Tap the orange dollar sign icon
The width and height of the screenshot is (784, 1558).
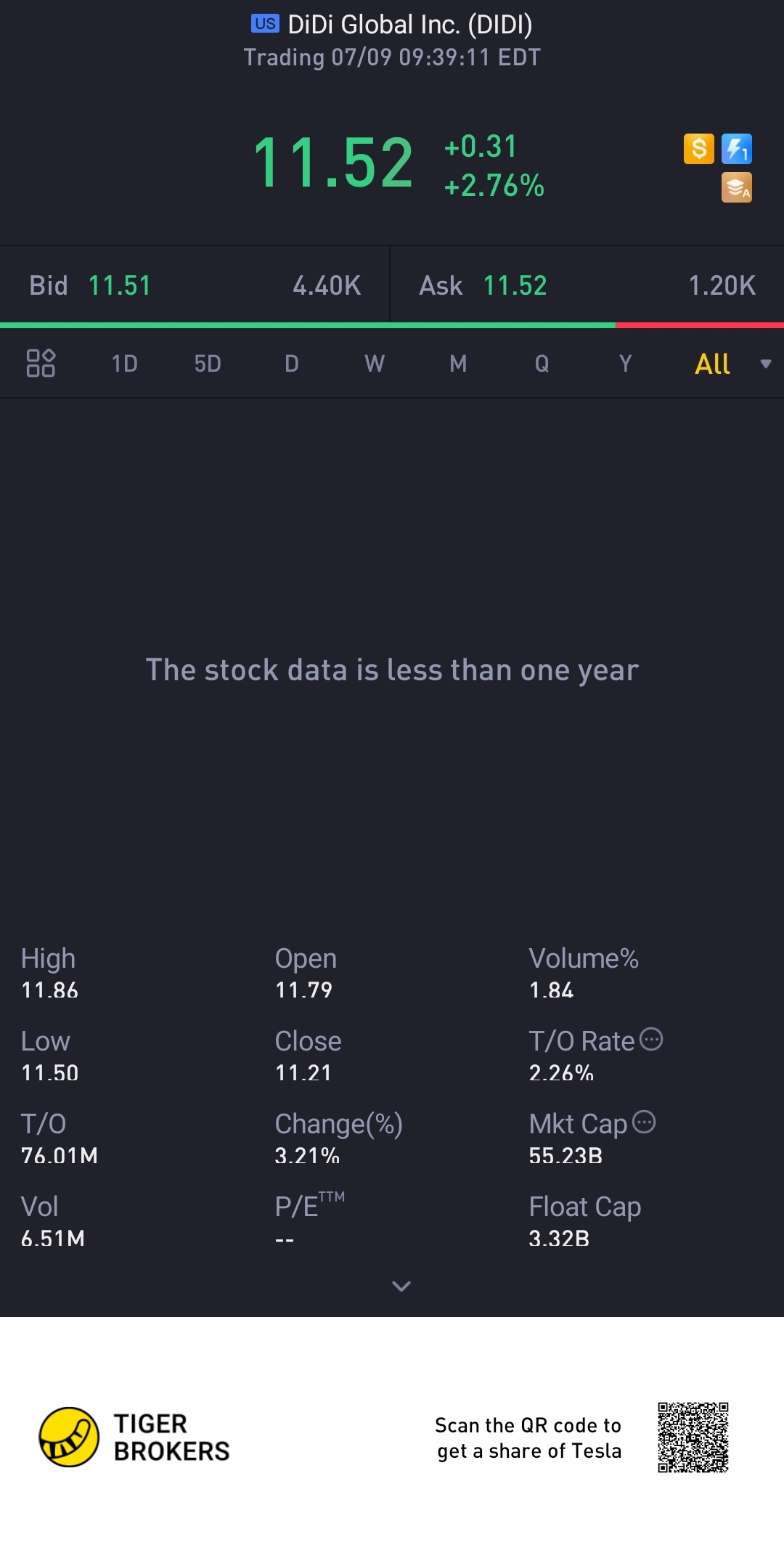tap(698, 149)
